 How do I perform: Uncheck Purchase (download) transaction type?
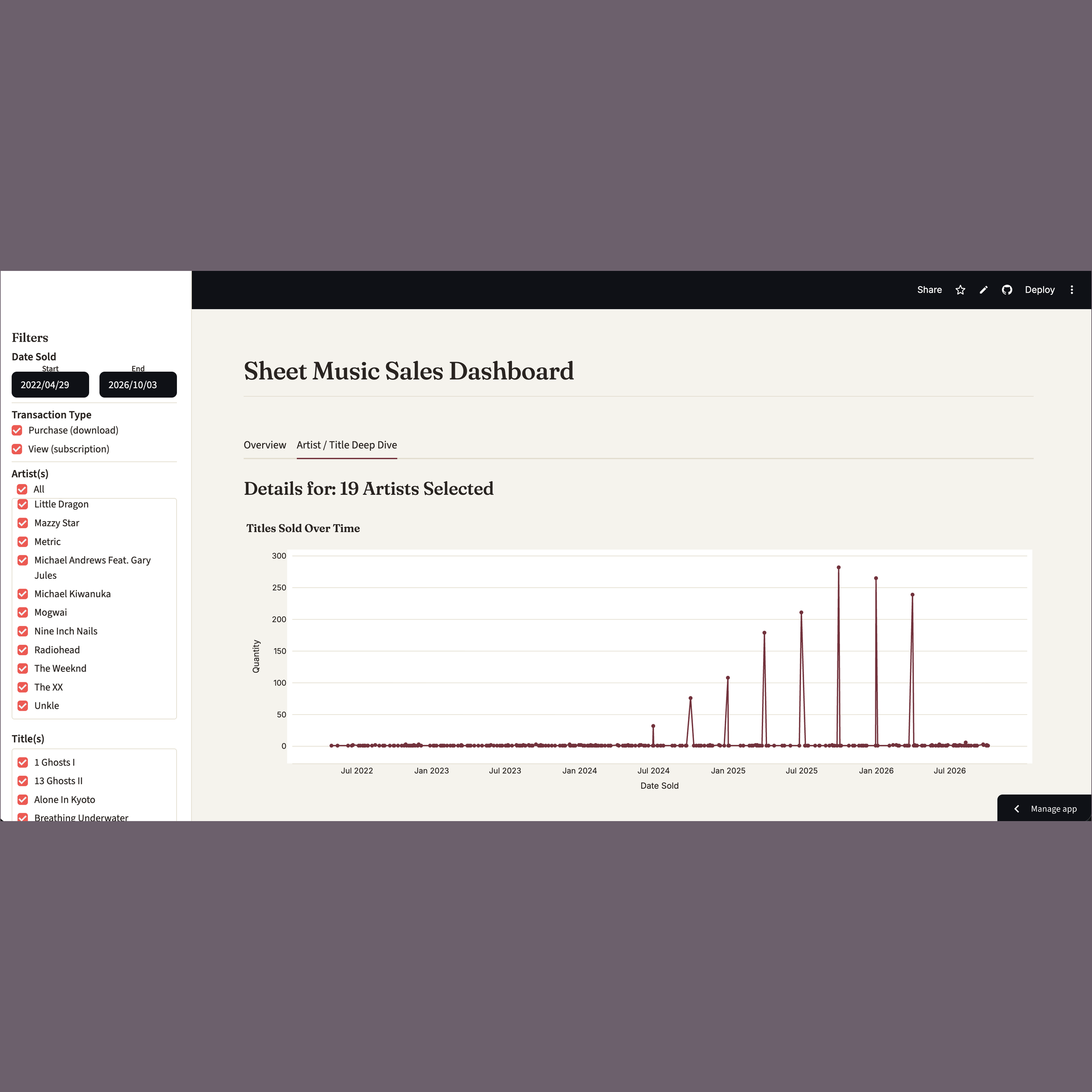point(17,431)
